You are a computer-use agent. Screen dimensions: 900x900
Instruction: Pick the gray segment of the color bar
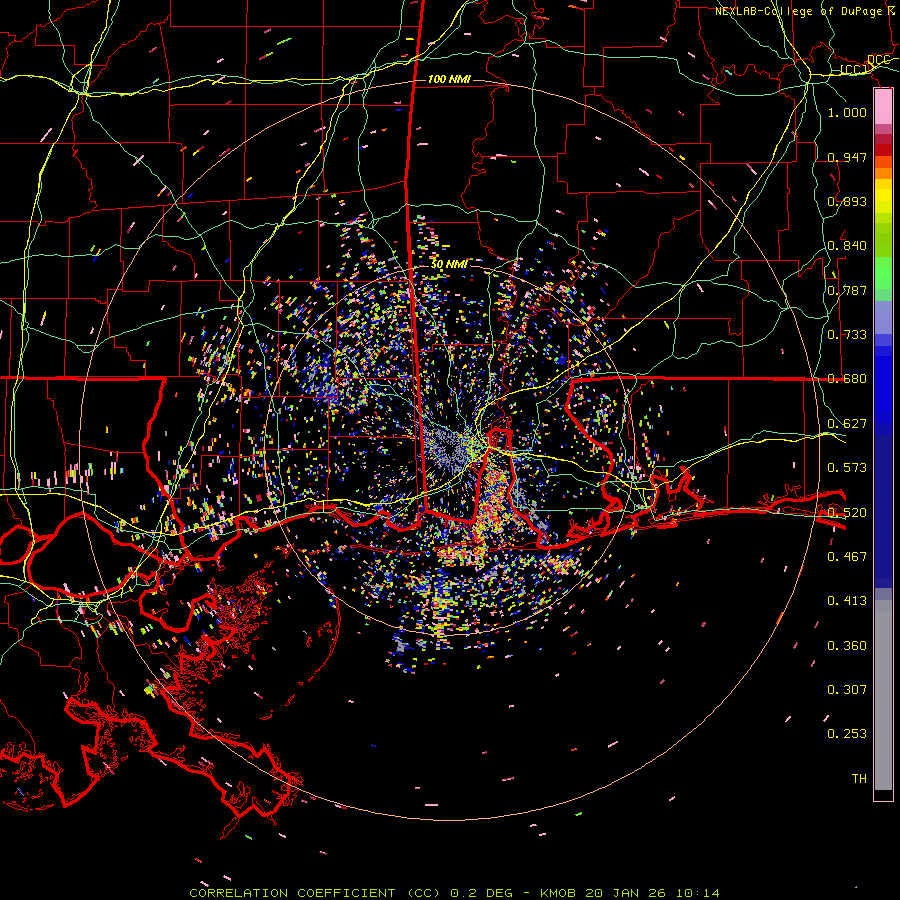[883, 695]
